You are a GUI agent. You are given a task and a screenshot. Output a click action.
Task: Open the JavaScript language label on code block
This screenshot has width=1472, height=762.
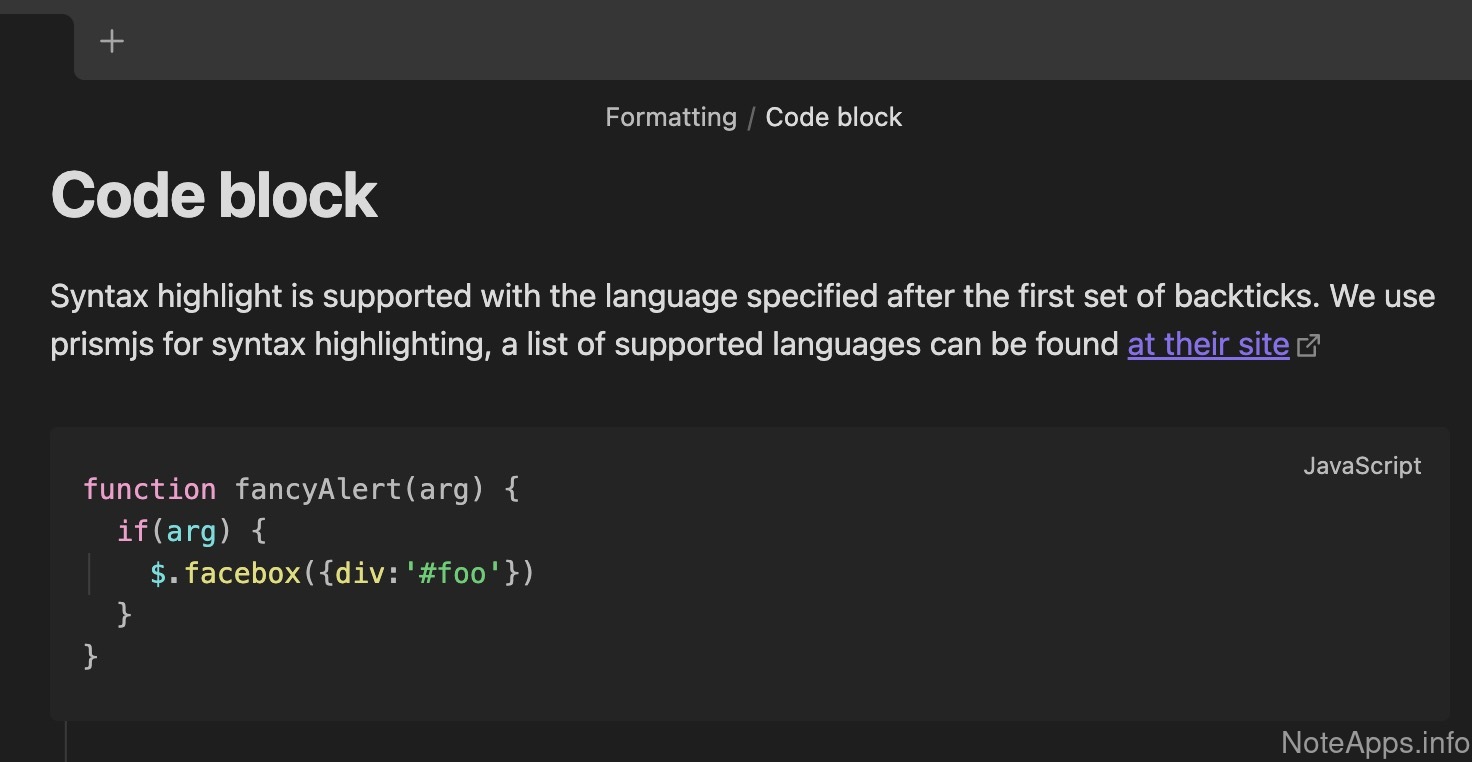[x=1361, y=466]
